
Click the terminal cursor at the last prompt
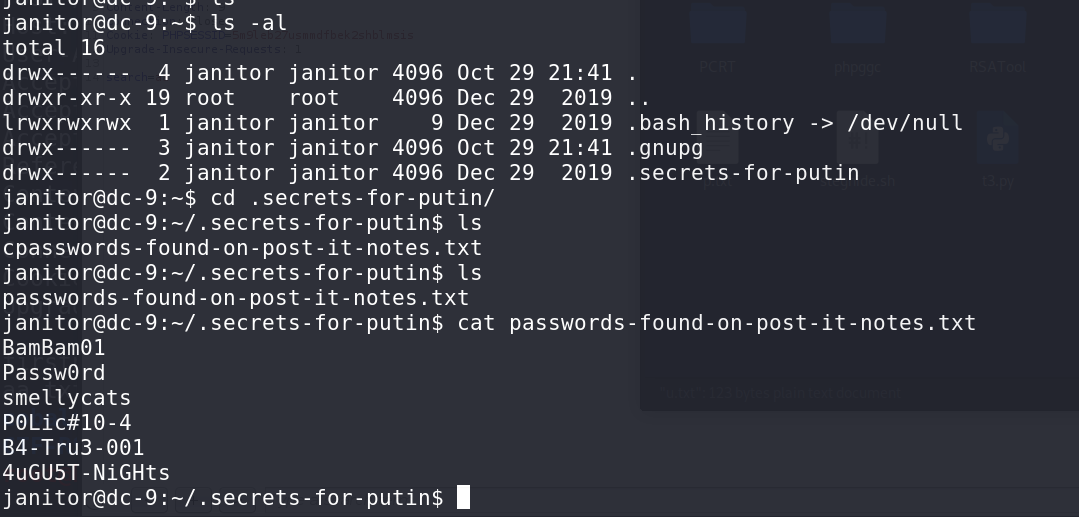pyautogui.click(x=462, y=497)
